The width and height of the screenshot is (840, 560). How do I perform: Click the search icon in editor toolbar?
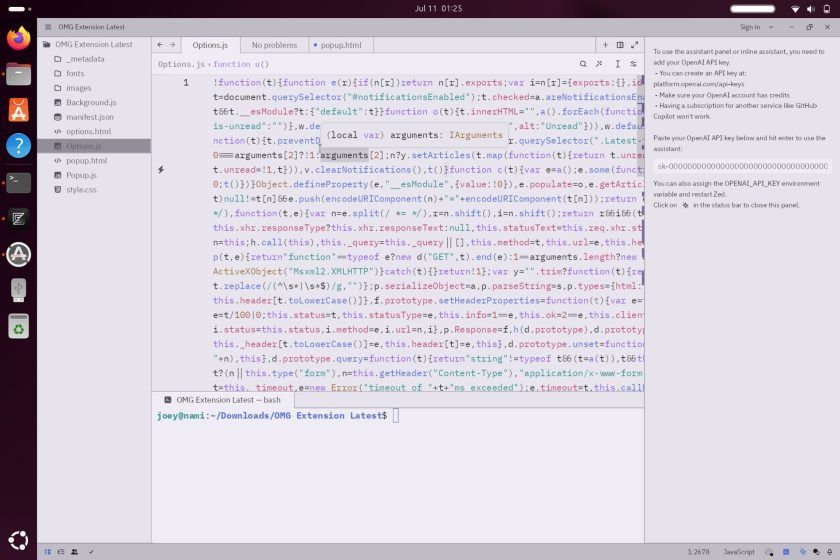pos(583,64)
